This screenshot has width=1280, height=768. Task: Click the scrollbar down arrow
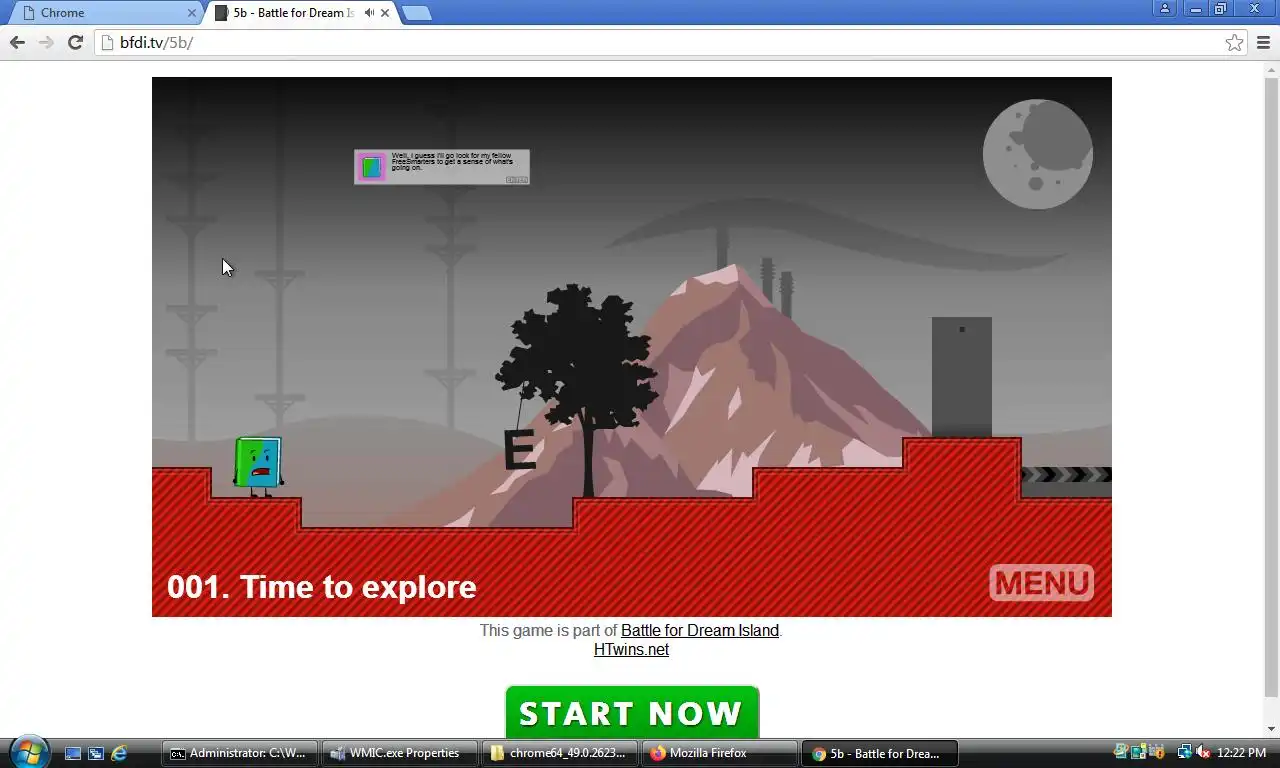click(1271, 729)
